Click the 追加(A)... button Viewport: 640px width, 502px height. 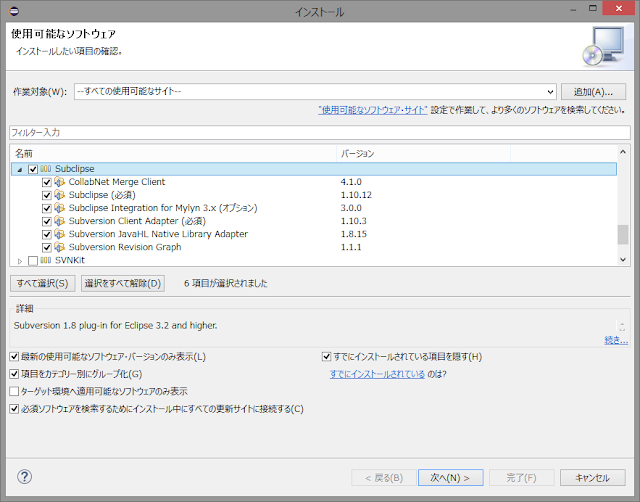[593, 92]
